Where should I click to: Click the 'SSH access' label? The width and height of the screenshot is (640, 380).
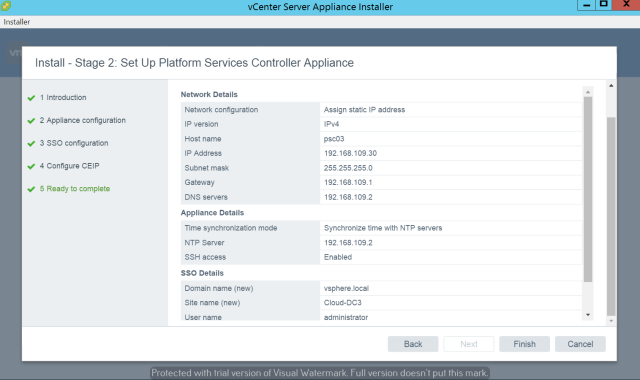(x=205, y=257)
